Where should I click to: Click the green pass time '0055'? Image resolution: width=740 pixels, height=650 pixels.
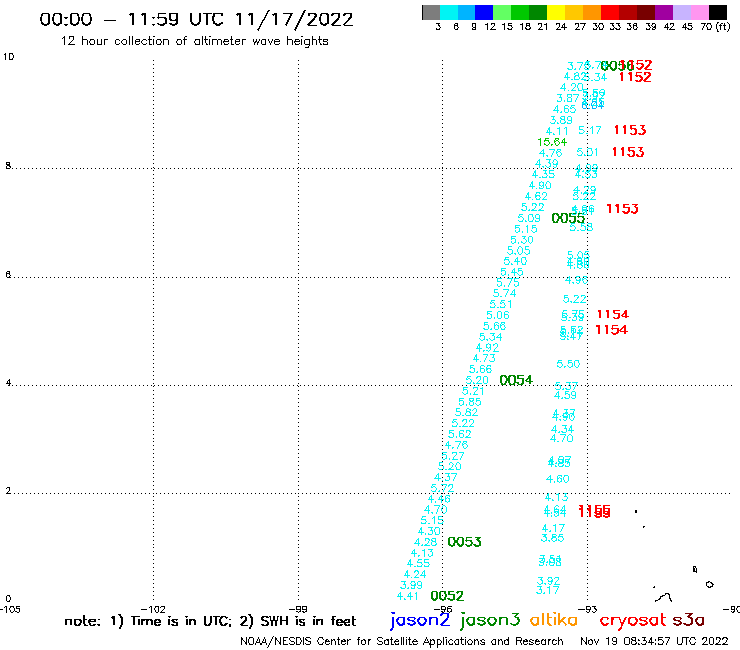568,218
